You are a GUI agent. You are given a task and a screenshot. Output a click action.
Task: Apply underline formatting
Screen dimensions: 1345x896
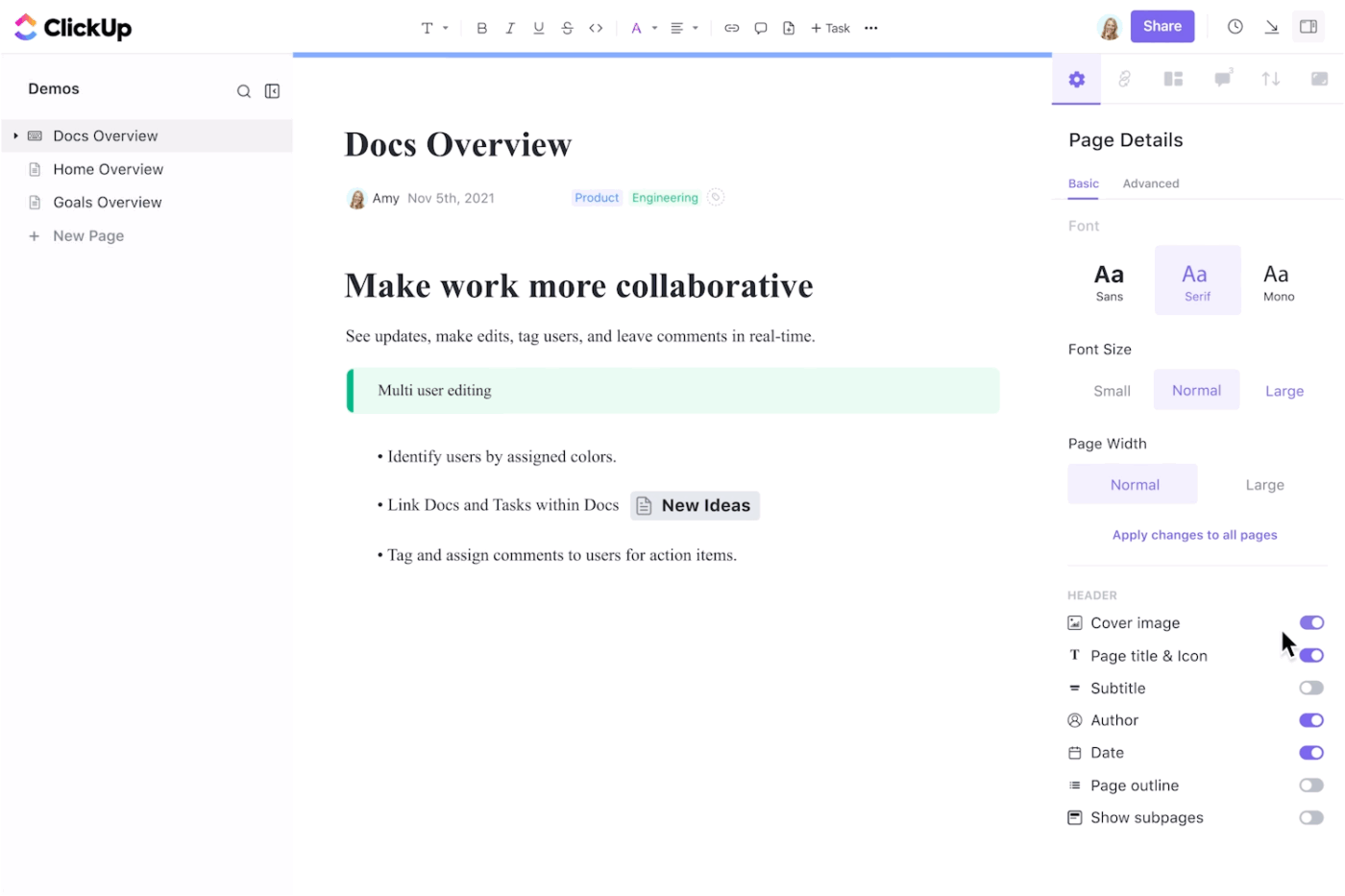[539, 28]
